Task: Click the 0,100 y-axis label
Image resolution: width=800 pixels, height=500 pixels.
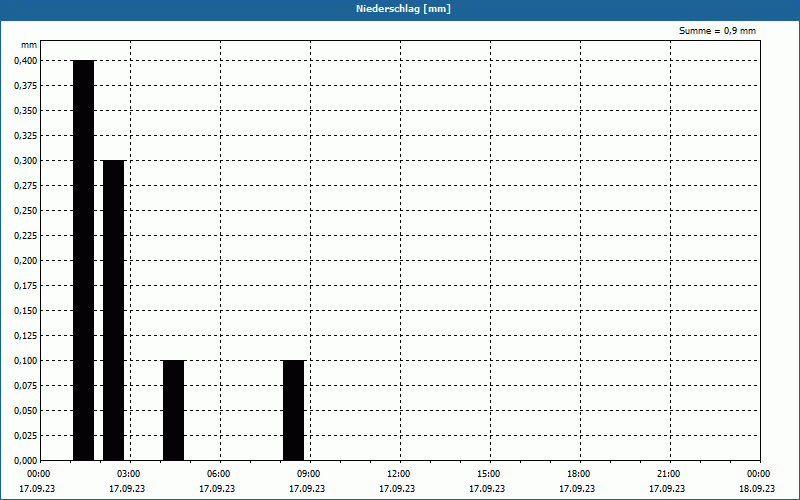Action: 26,361
